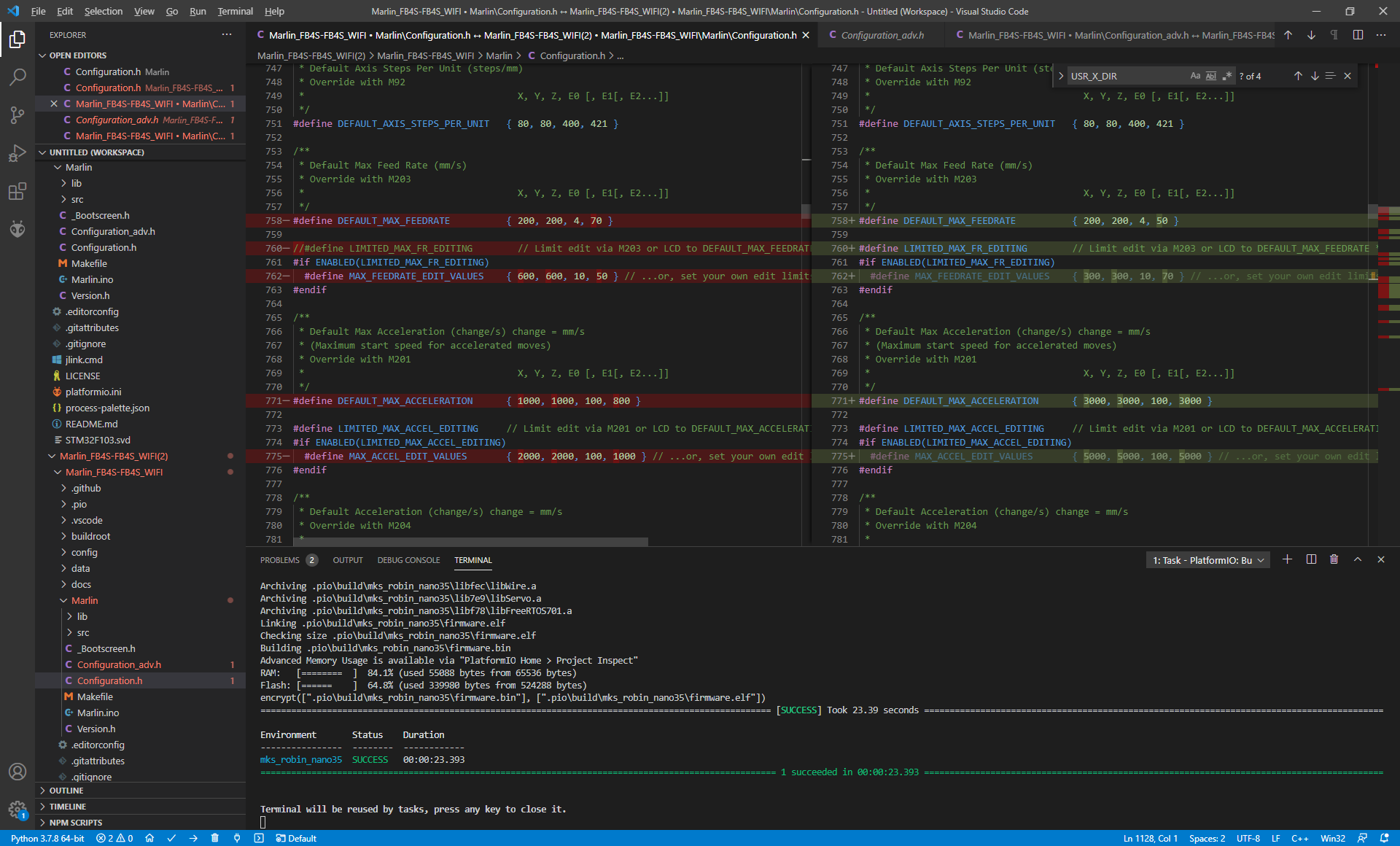The width and height of the screenshot is (1400, 846).
Task: Expand the buildroot folder
Action: (90, 536)
